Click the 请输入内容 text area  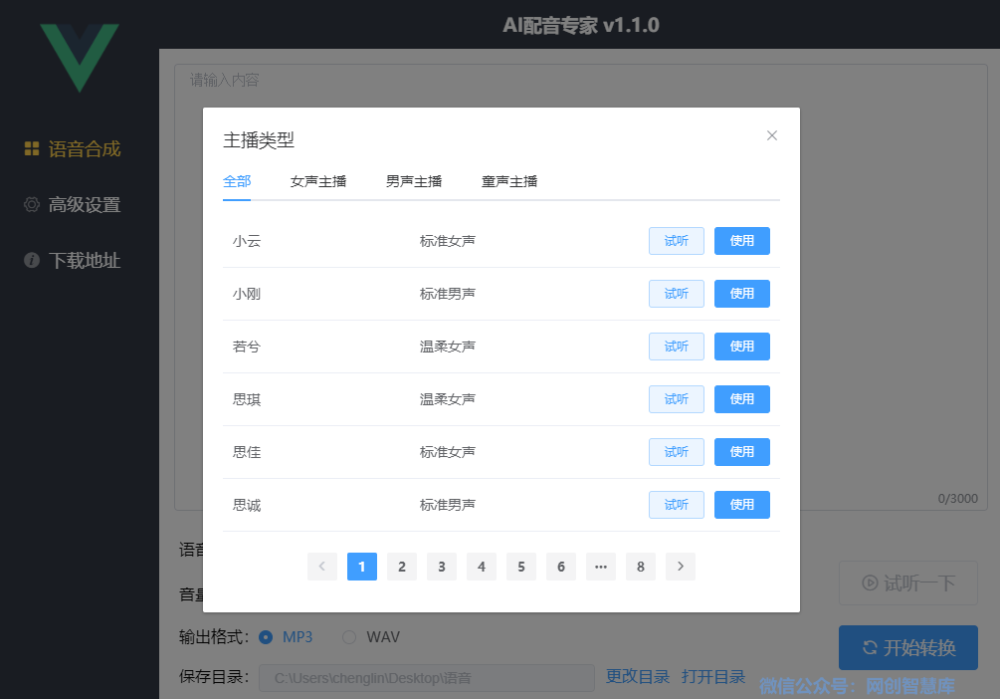pyautogui.click(x=581, y=287)
